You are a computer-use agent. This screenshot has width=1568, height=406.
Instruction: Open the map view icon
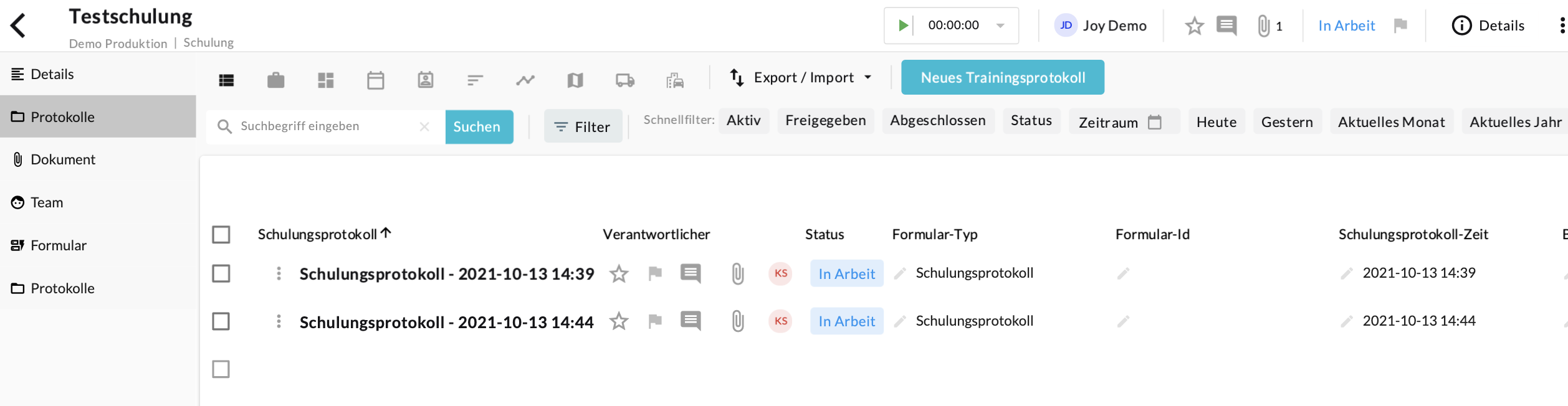575,80
